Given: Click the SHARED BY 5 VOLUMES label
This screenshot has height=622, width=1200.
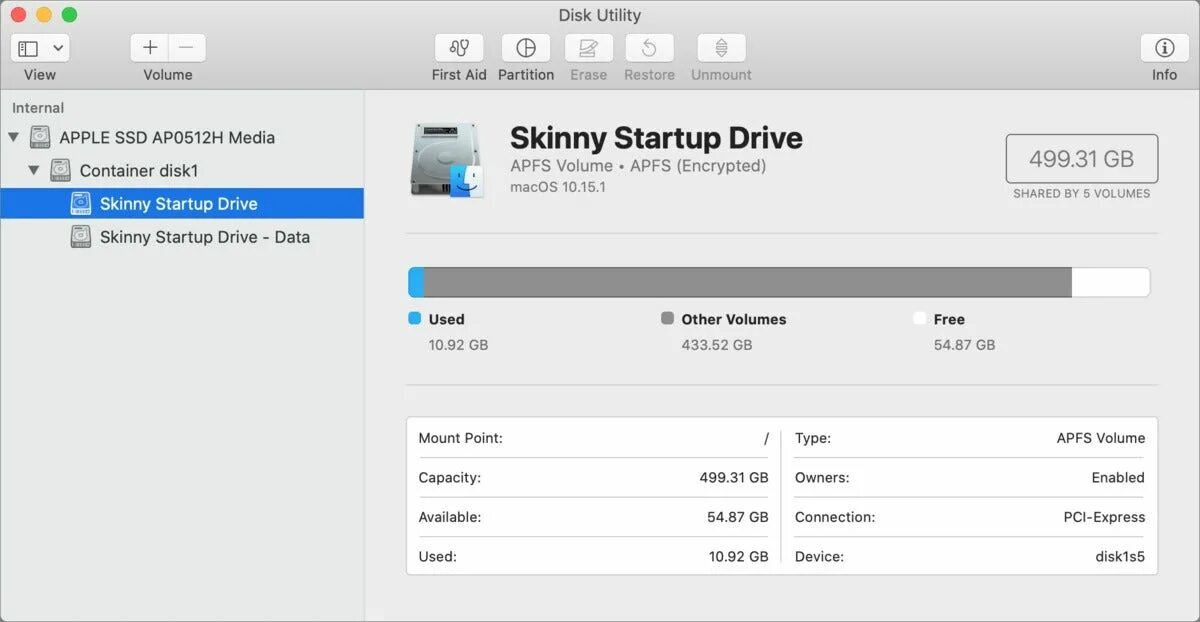Looking at the screenshot, I should 1082,193.
